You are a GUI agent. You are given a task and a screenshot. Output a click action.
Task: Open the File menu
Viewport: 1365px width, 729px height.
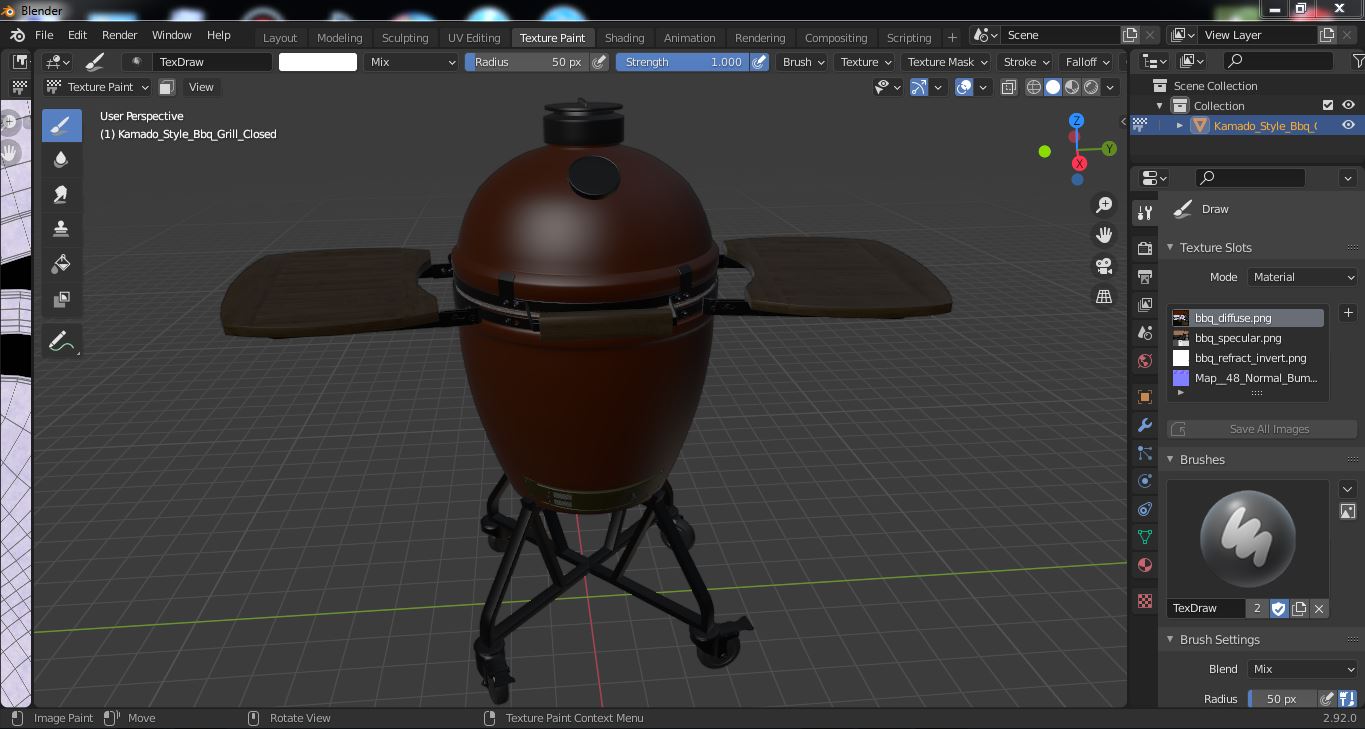tap(44, 35)
